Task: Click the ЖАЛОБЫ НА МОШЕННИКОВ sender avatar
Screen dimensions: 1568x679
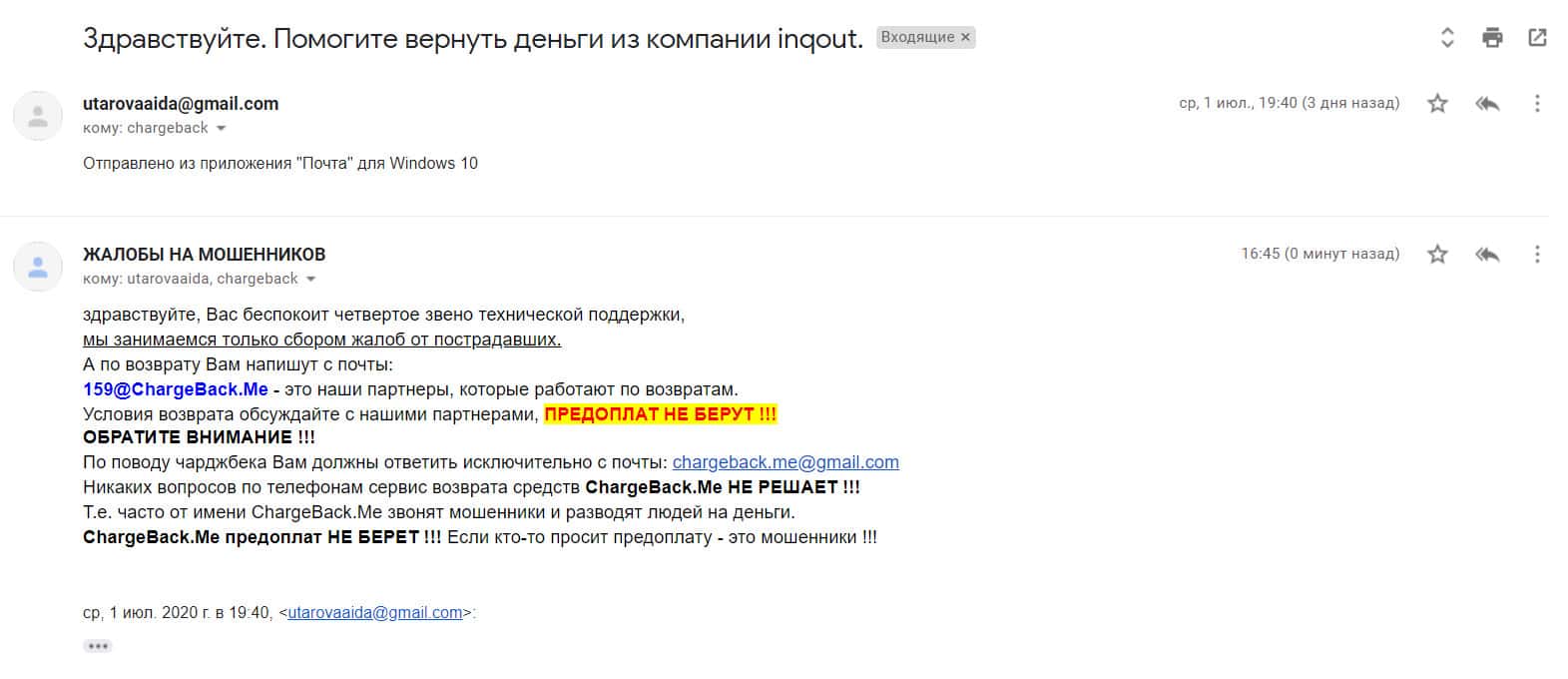Action: 38,267
